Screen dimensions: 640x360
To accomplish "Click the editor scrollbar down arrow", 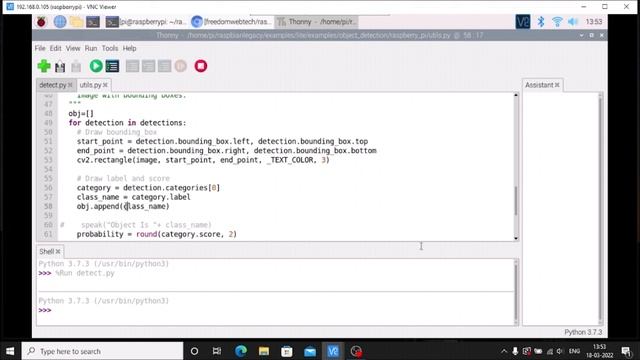I will pos(516,238).
